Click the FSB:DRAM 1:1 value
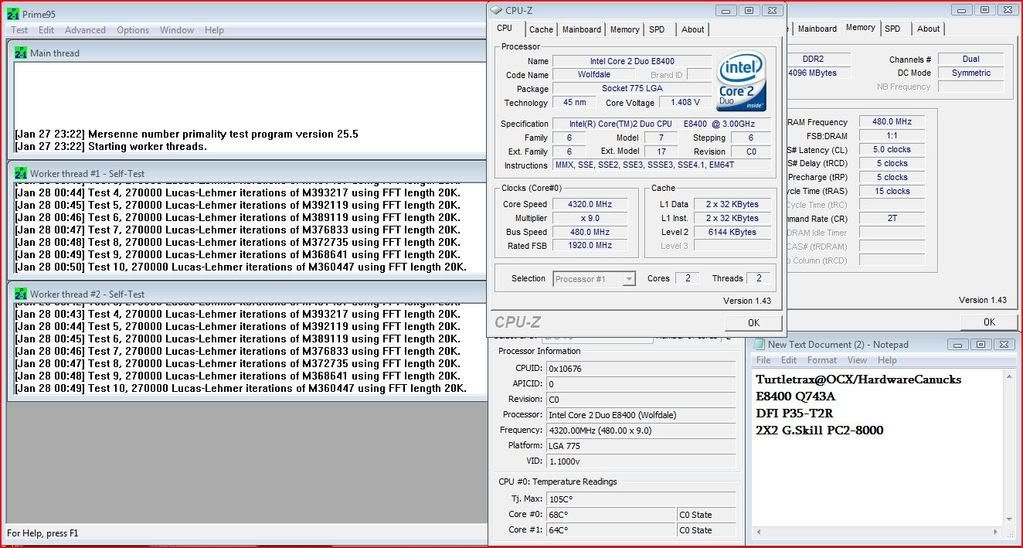This screenshot has height=548, width=1023. pos(894,136)
